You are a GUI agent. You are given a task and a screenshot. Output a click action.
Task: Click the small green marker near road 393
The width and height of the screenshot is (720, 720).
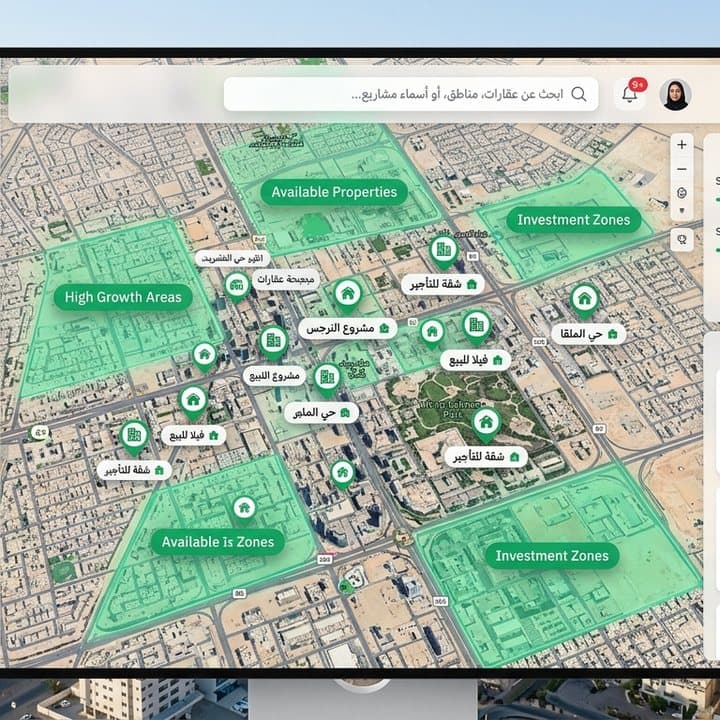click(x=344, y=587)
